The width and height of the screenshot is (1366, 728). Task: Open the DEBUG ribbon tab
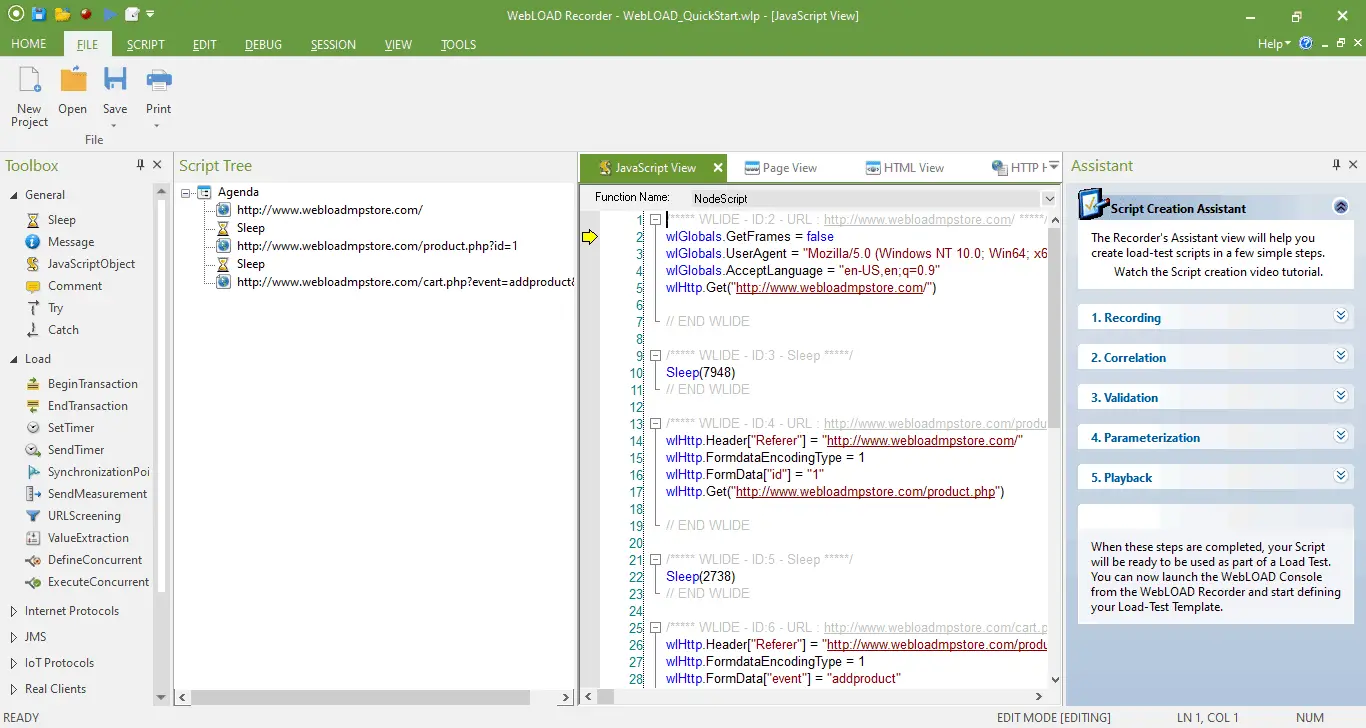tap(263, 44)
